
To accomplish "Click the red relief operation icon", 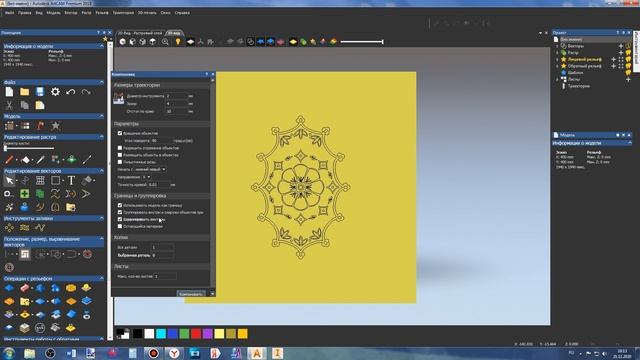I will pos(24,288).
